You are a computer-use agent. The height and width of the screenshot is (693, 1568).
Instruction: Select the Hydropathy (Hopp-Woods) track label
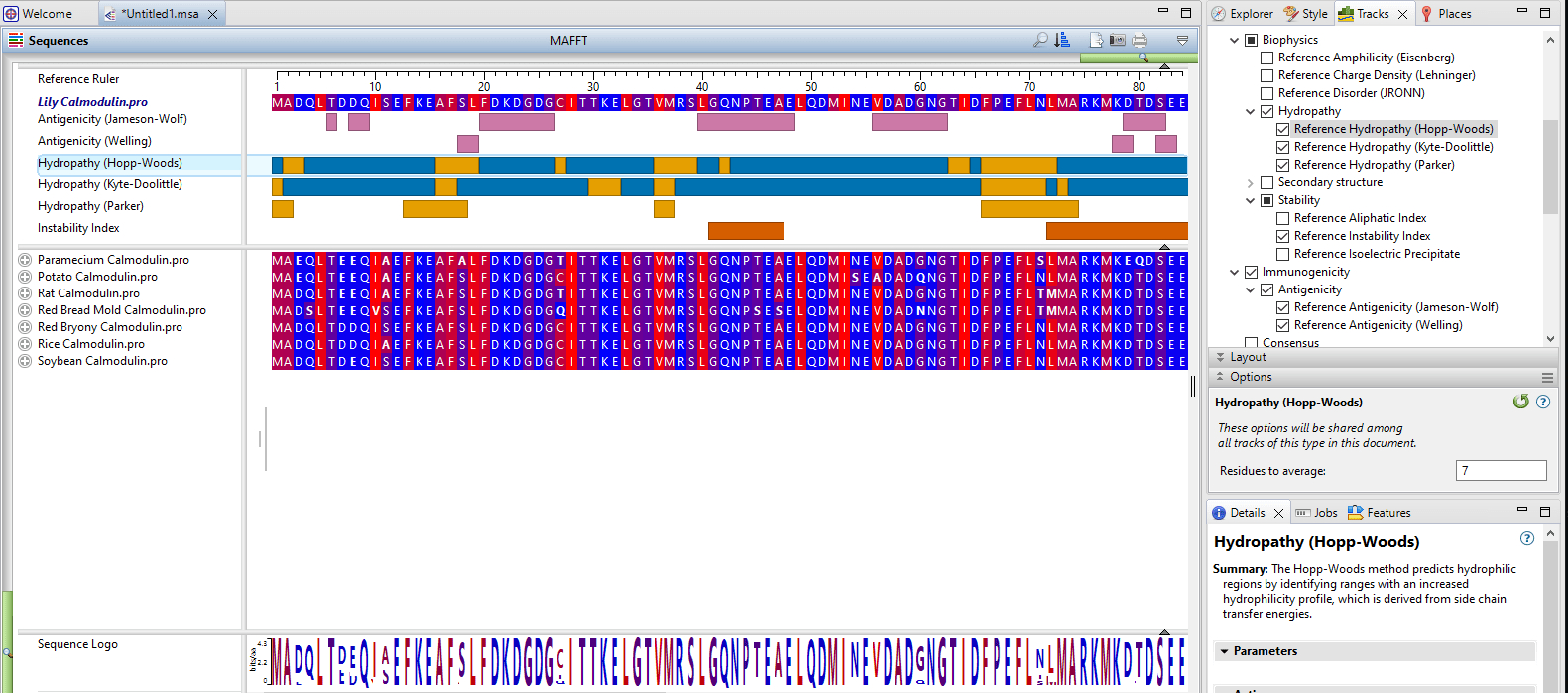[x=110, y=163]
